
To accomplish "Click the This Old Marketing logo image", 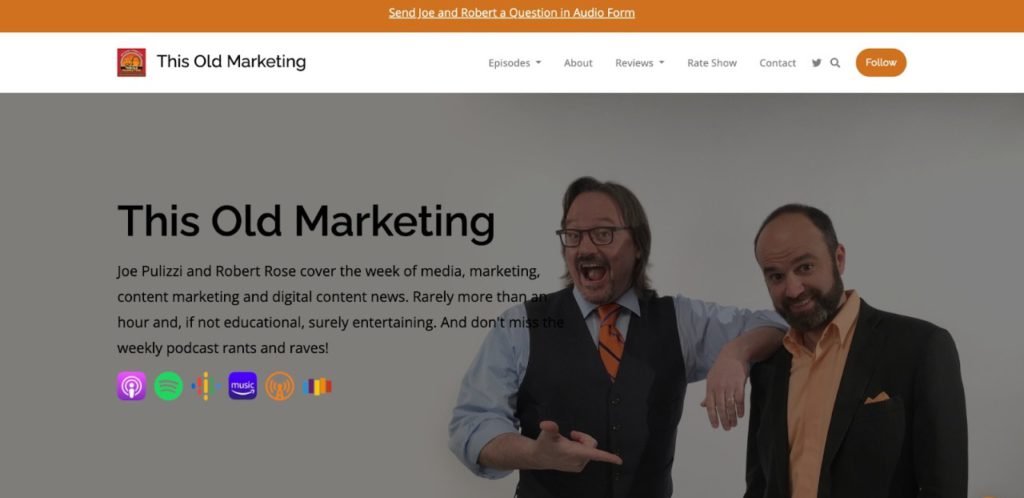I will coord(131,63).
